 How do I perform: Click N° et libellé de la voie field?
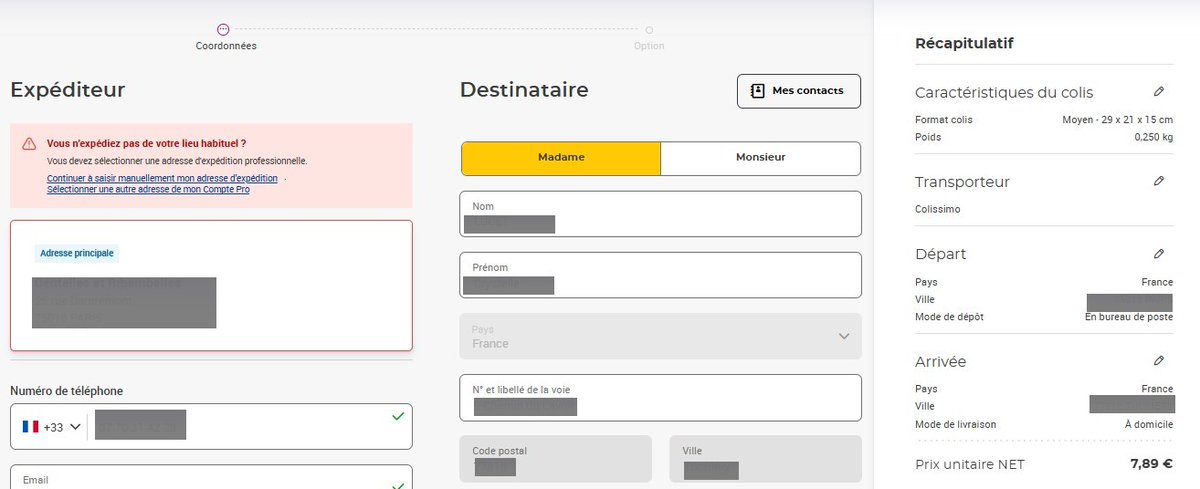click(x=661, y=397)
